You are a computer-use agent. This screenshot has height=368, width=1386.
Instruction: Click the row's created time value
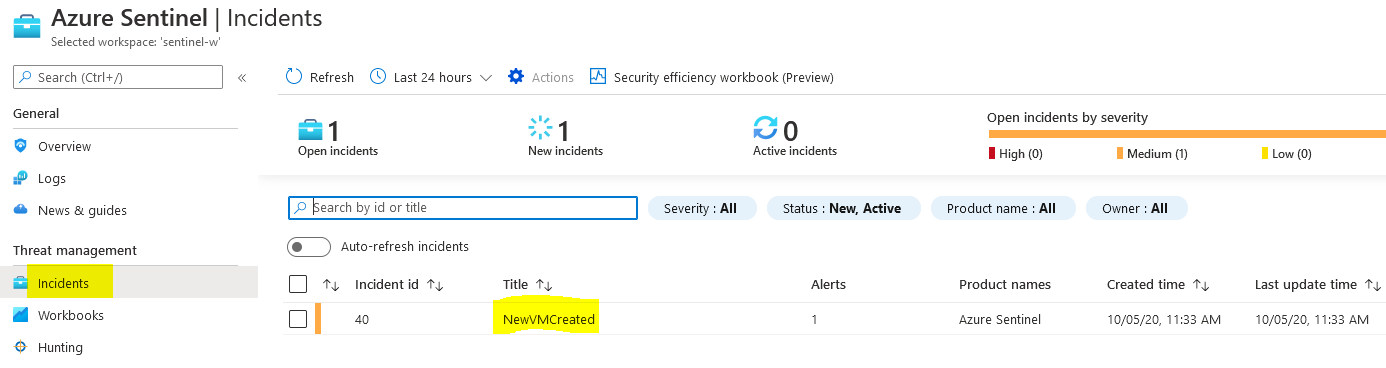[1164, 319]
